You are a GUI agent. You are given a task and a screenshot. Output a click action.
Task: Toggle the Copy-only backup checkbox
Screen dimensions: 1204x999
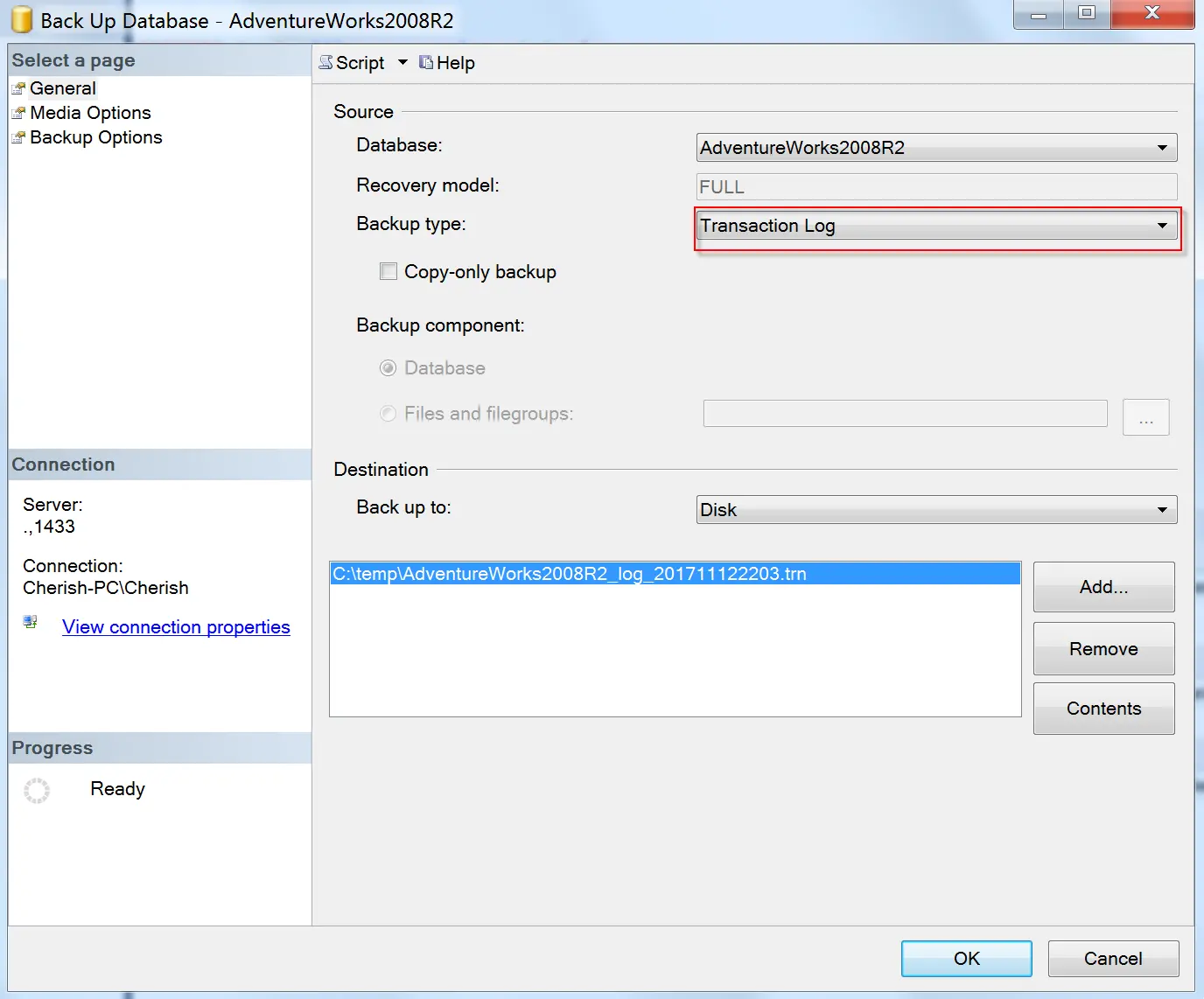(x=388, y=271)
